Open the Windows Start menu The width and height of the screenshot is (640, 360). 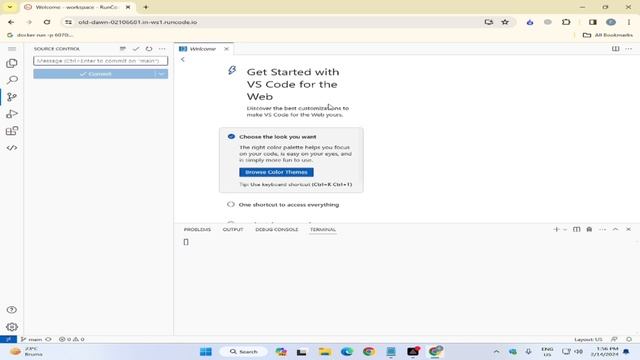pos(206,351)
